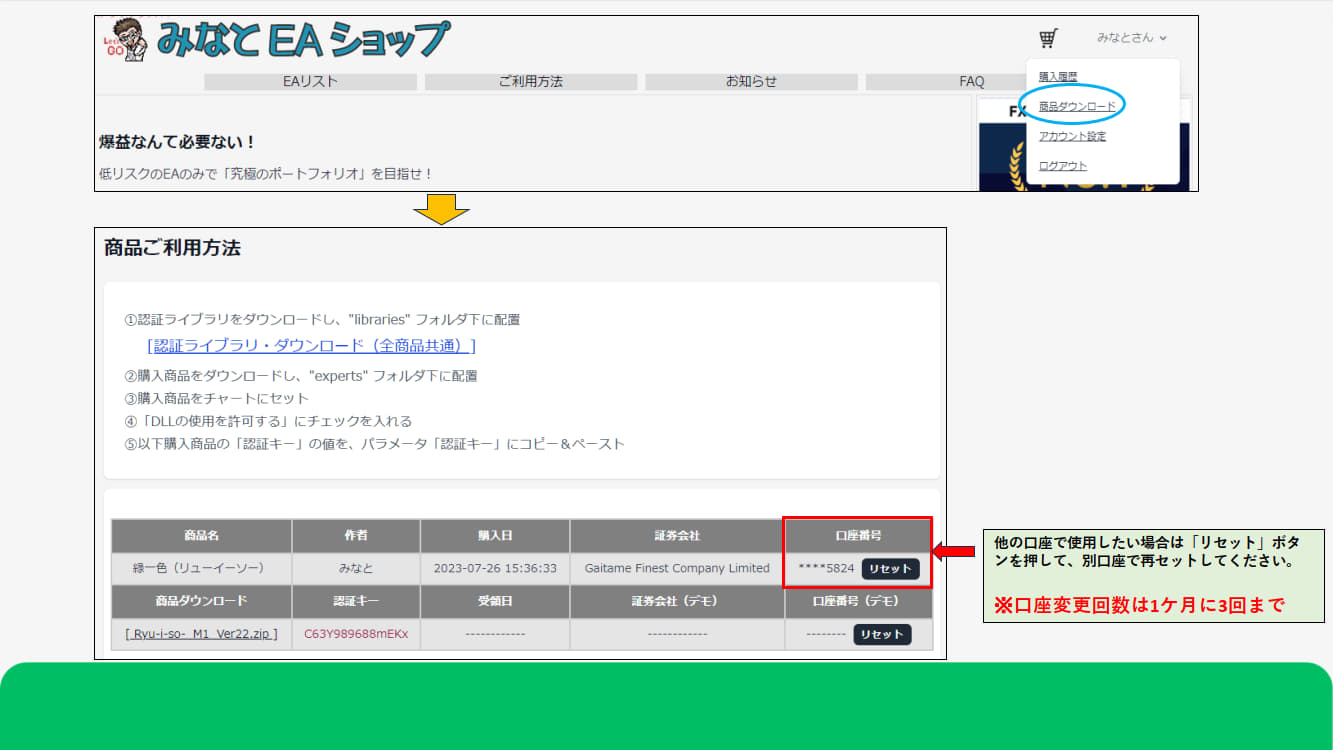Open the shopping cart icon
The width and height of the screenshot is (1333, 750).
(1048, 39)
